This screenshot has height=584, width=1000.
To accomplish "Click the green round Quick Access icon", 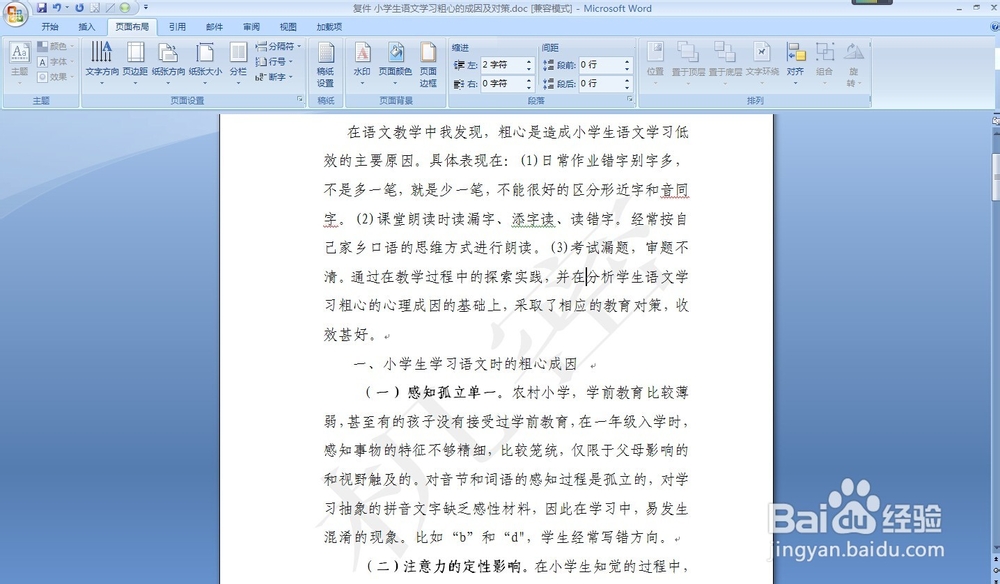I will (125, 8).
